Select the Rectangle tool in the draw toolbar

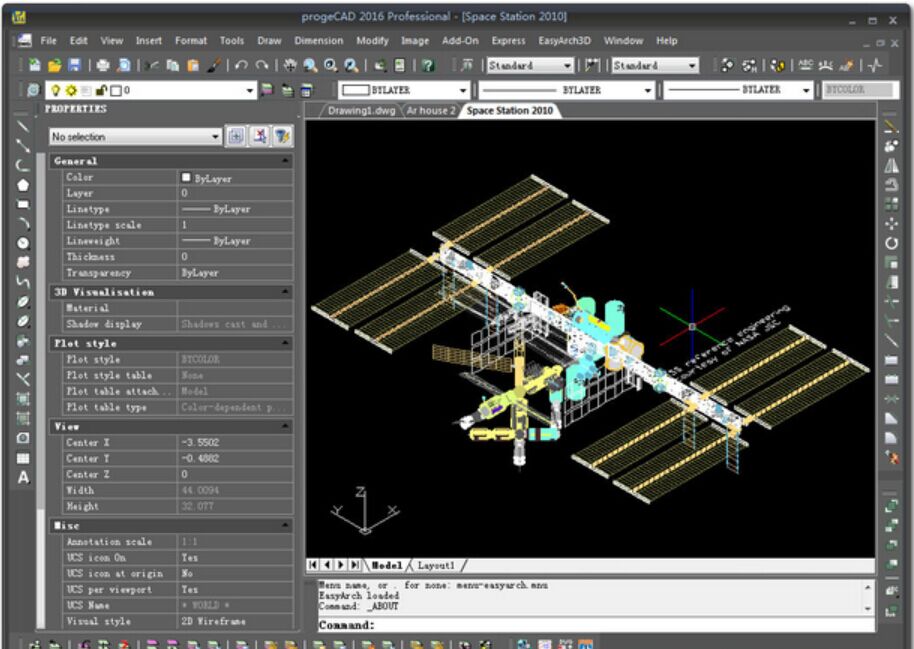[23, 204]
